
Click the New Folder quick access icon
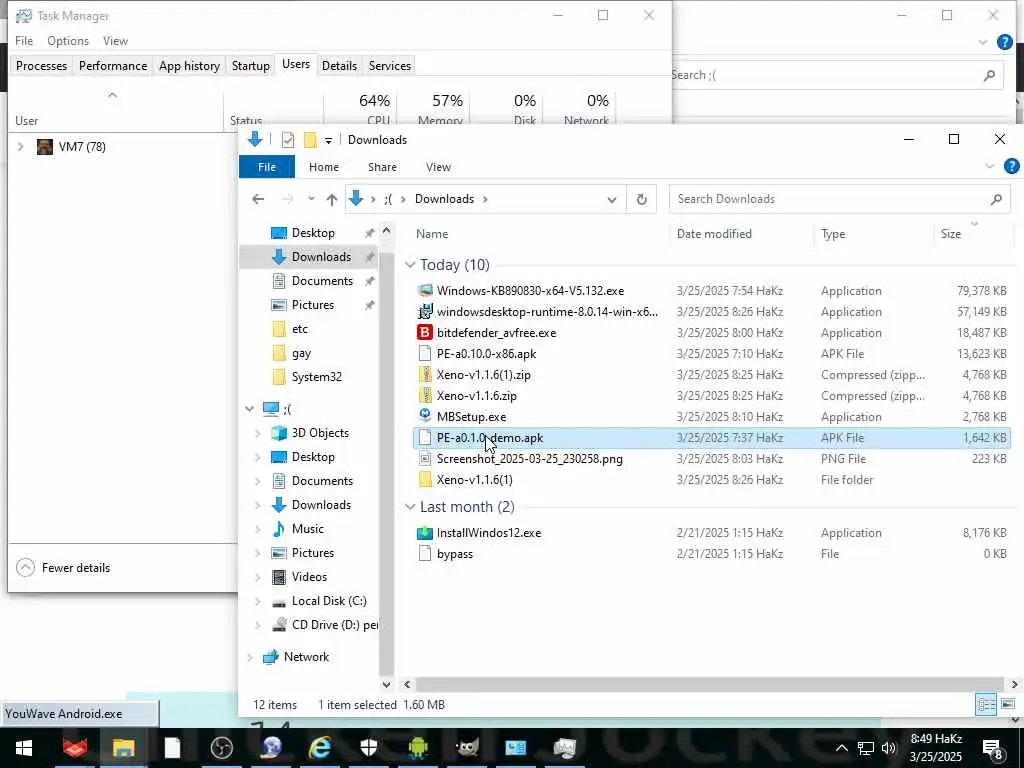310,140
